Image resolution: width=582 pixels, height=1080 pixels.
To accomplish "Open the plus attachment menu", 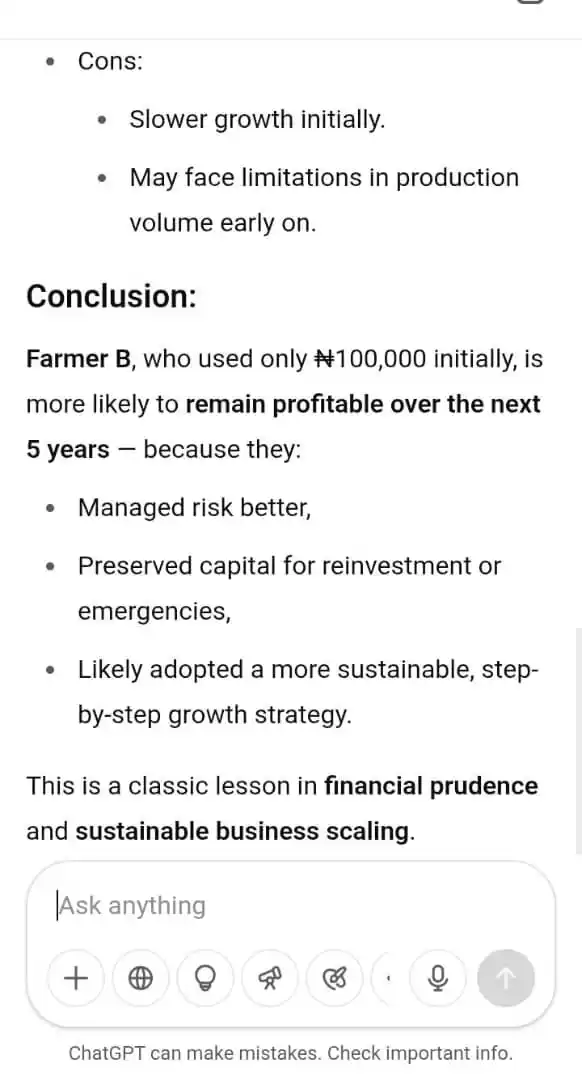I will pos(76,978).
